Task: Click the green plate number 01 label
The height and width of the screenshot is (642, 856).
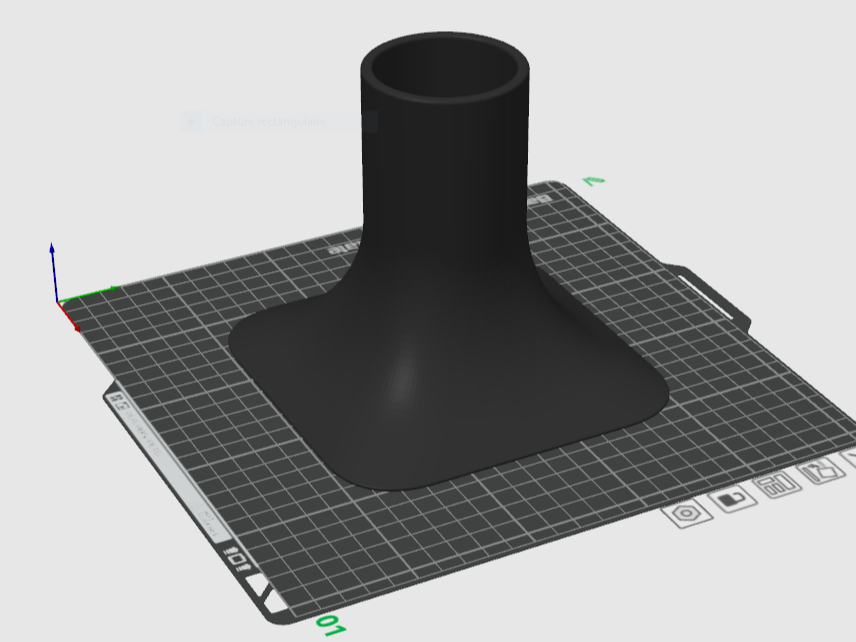Action: (331, 625)
